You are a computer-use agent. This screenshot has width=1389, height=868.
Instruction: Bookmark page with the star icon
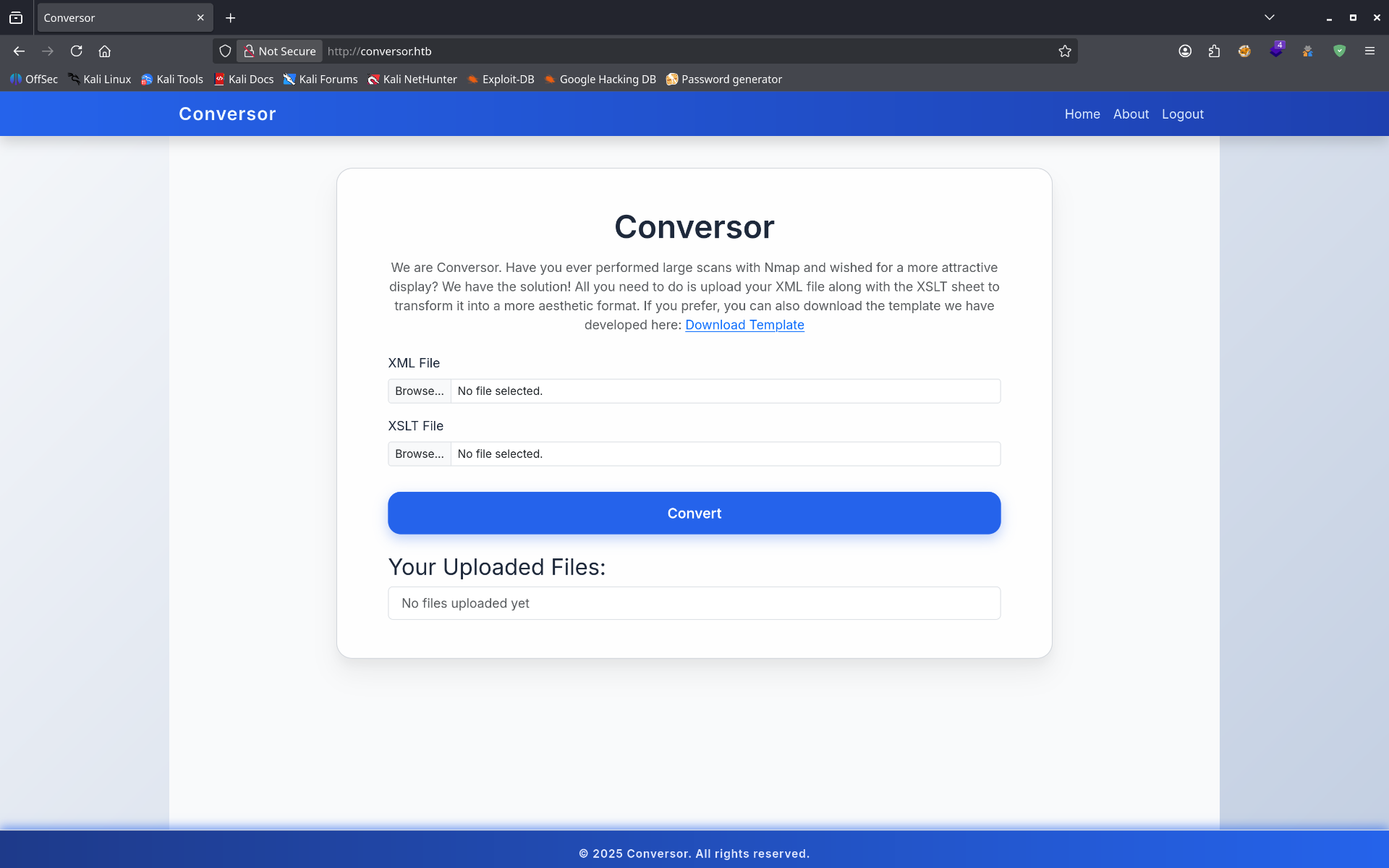pos(1064,51)
